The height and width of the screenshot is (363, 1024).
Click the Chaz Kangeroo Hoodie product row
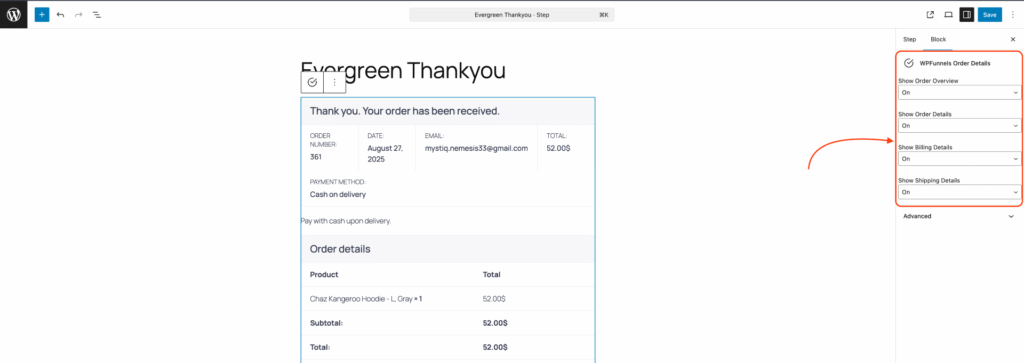448,298
